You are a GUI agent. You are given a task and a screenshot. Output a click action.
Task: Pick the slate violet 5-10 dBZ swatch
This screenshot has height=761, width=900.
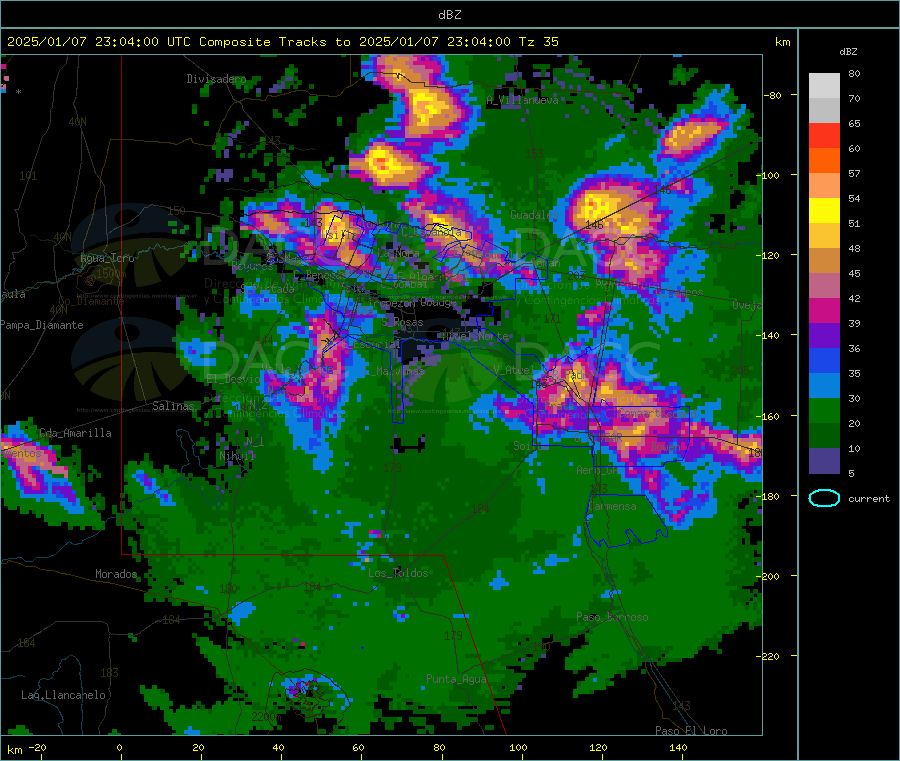pyautogui.click(x=824, y=461)
